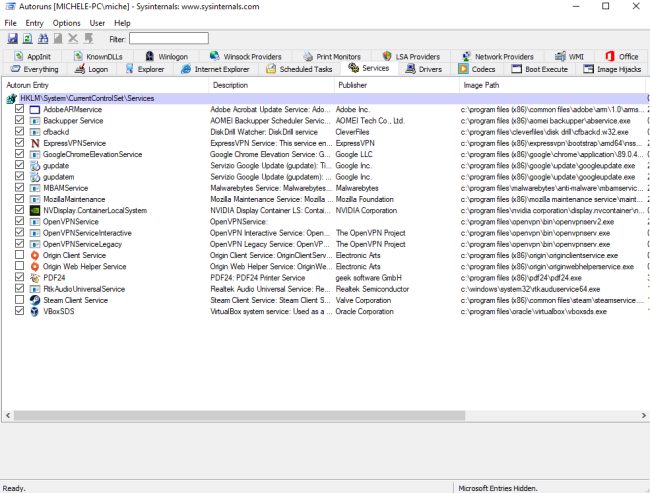
Task: Click into the Filter input field
Action: point(169,39)
